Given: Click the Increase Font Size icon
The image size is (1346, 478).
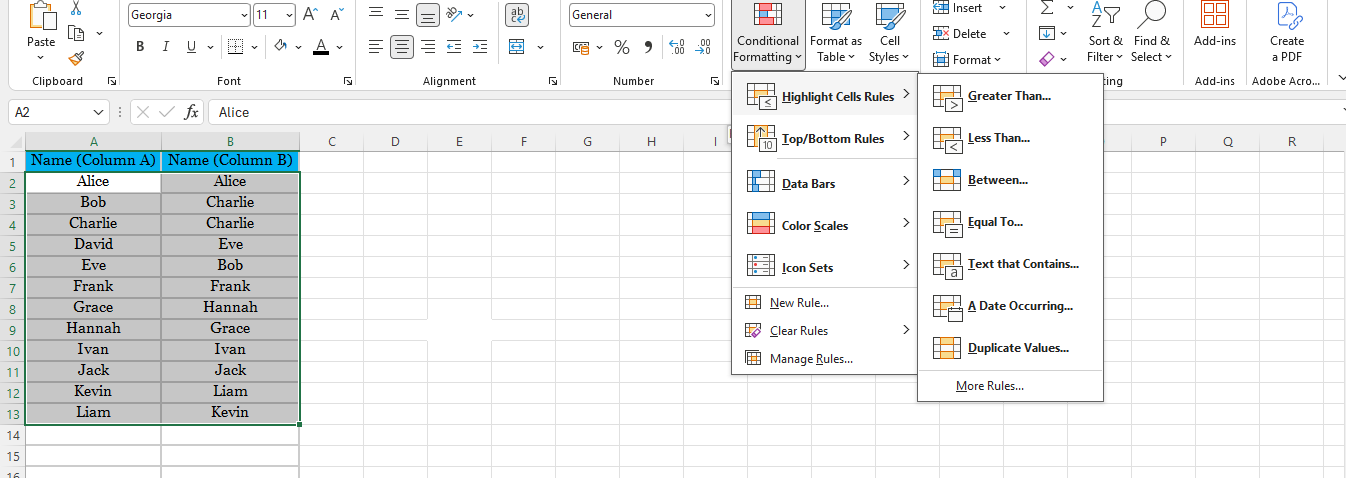Looking at the screenshot, I should point(310,15).
